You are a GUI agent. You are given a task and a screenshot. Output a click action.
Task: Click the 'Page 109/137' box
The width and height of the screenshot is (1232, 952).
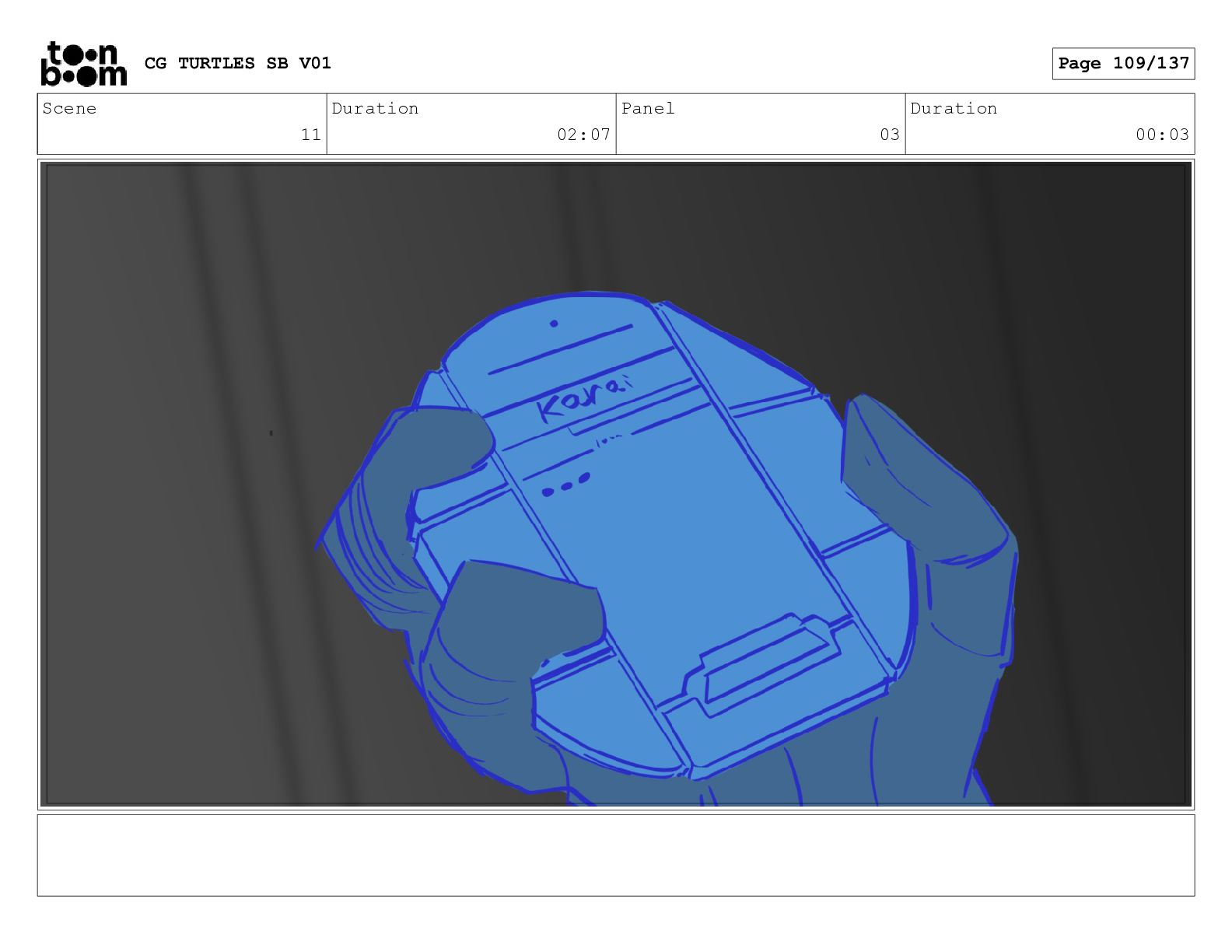tap(1123, 64)
